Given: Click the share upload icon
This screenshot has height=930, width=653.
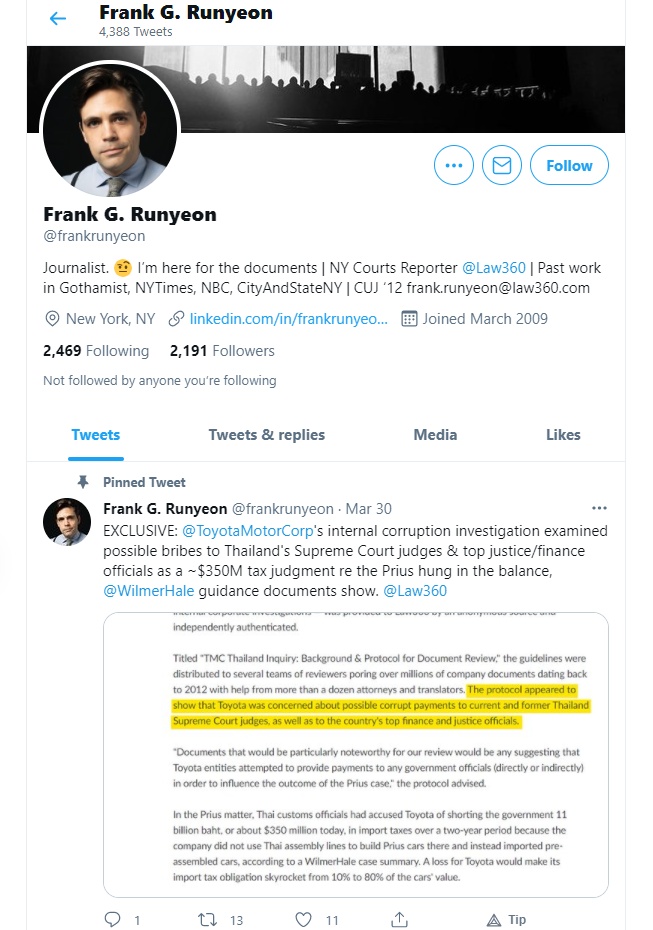Looking at the screenshot, I should click(399, 919).
